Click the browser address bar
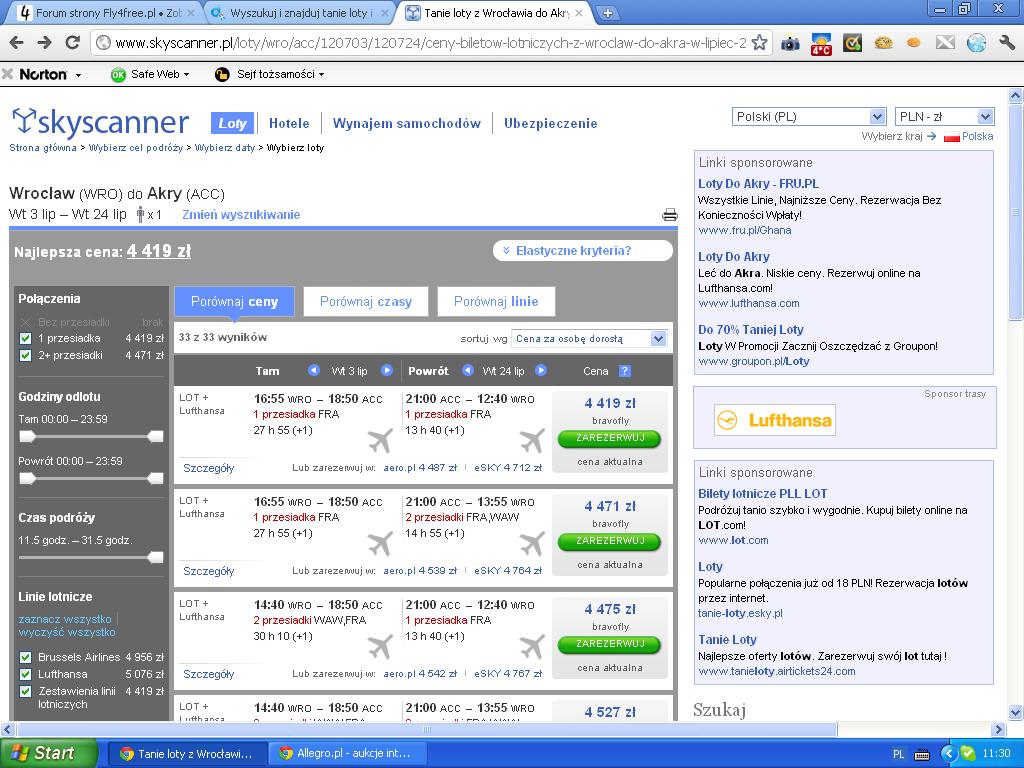 [430, 43]
